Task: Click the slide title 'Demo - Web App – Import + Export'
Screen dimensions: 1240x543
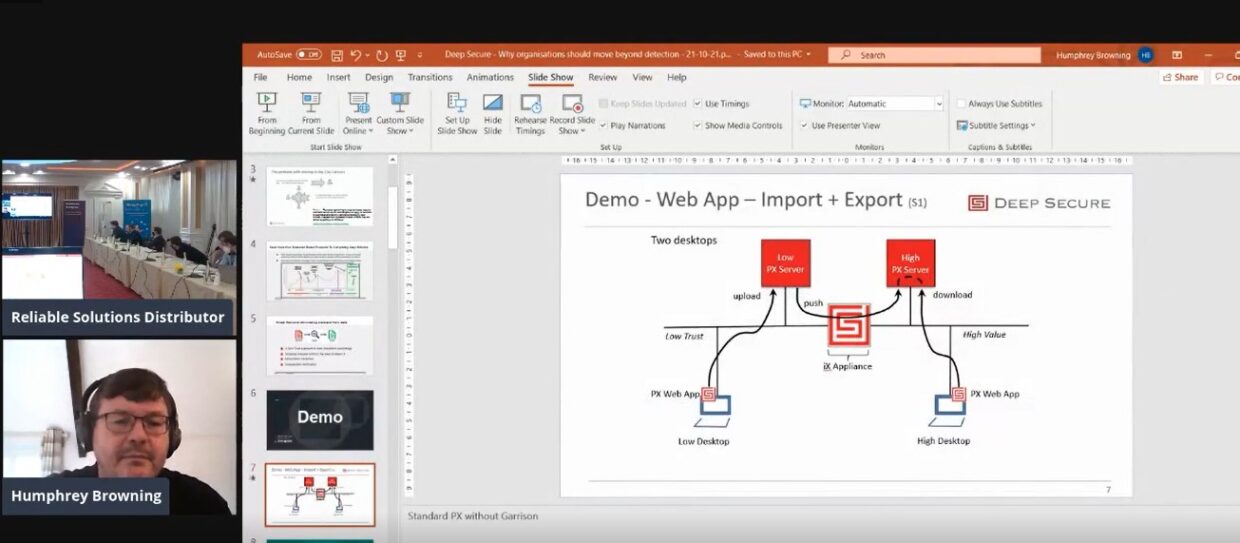Action: 743,199
